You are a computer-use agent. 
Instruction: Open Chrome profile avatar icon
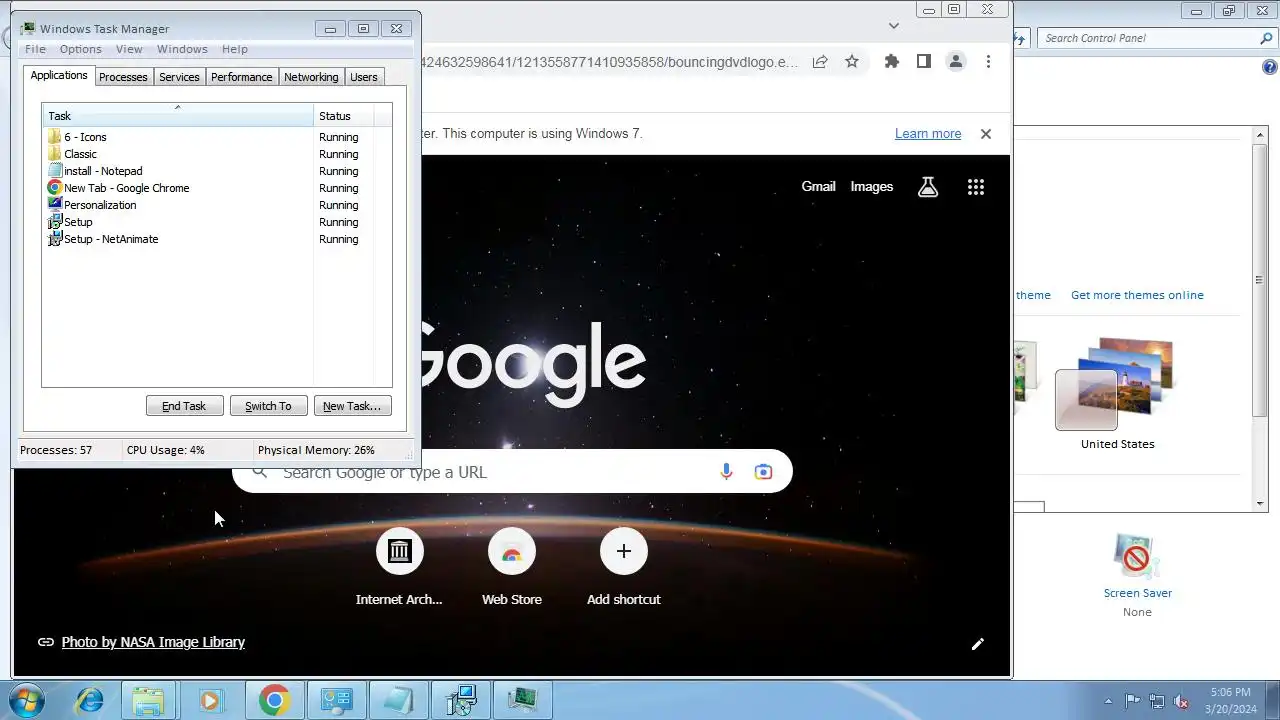956,61
